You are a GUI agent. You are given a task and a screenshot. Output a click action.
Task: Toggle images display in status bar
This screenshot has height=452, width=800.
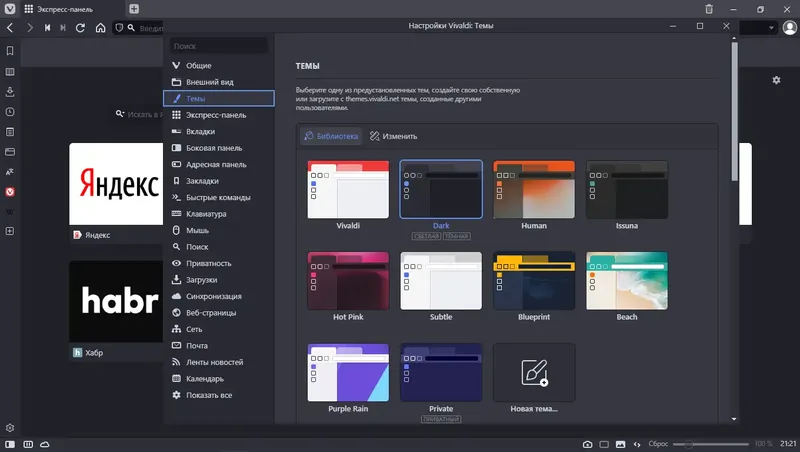click(x=620, y=444)
